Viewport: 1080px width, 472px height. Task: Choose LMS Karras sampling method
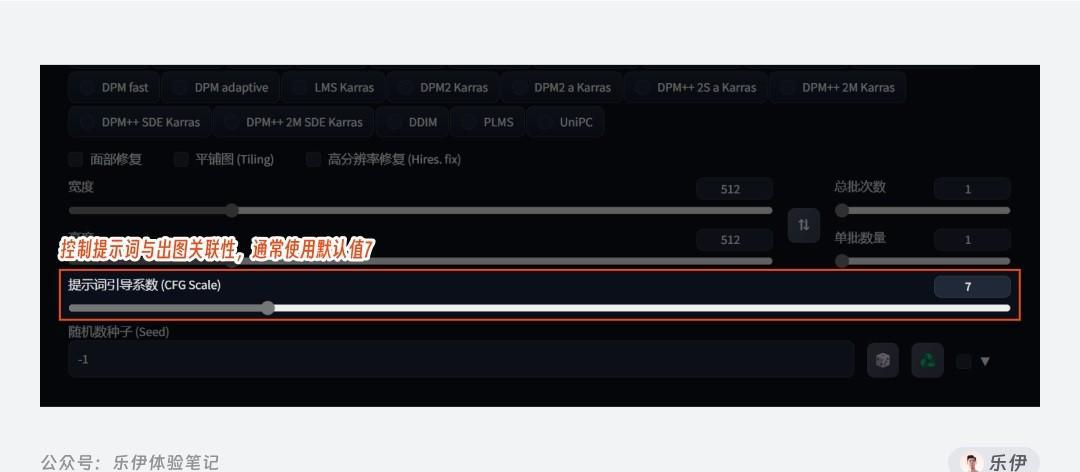(x=333, y=88)
